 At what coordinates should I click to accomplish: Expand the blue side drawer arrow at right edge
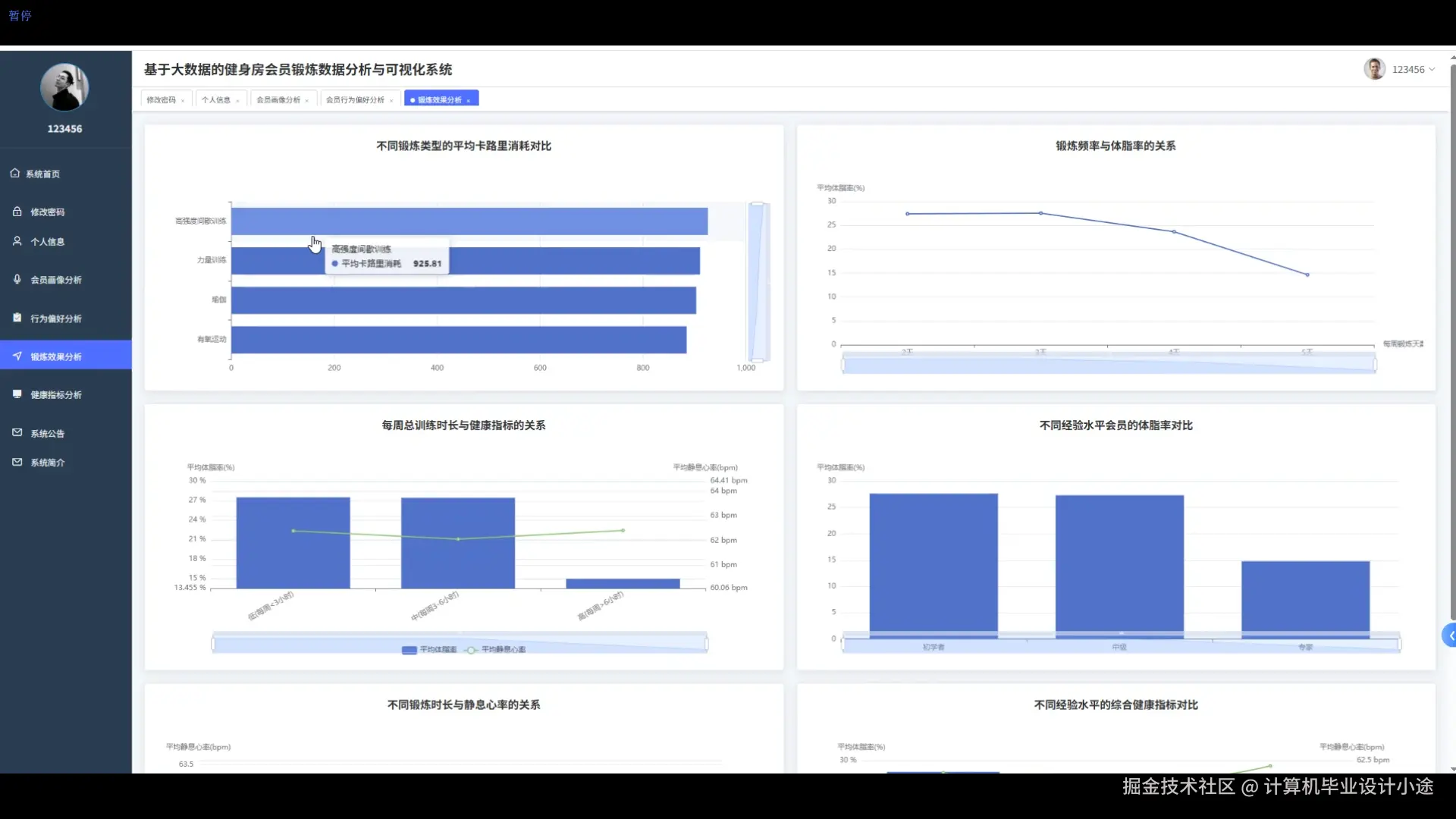pos(1449,636)
